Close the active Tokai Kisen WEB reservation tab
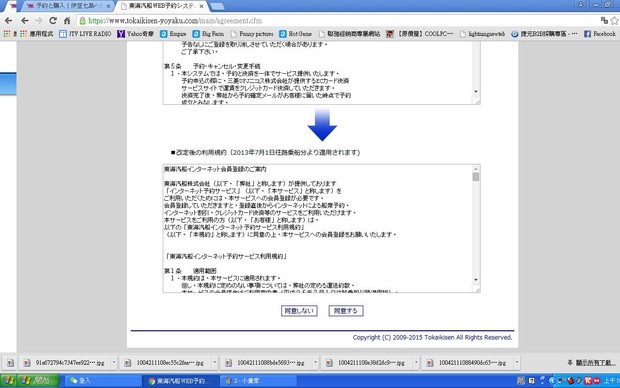620x388 pixels. tap(202, 6)
